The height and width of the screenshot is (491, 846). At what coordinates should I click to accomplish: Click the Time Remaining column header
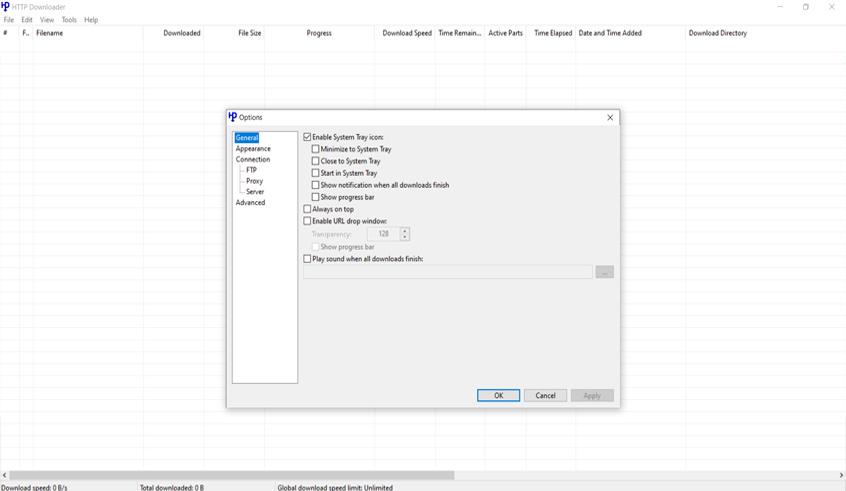460,33
